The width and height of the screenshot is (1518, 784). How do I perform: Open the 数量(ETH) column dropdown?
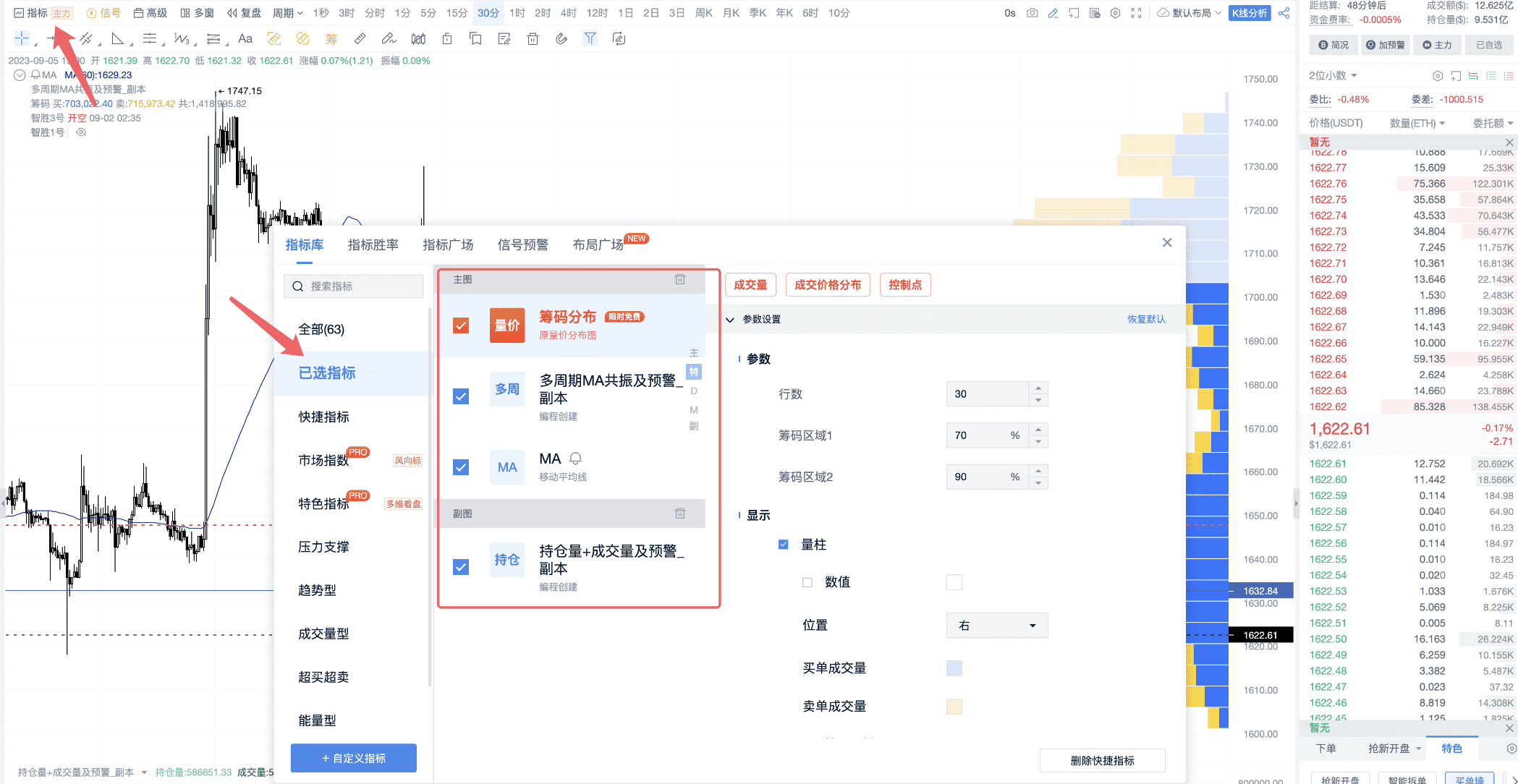tap(1417, 123)
